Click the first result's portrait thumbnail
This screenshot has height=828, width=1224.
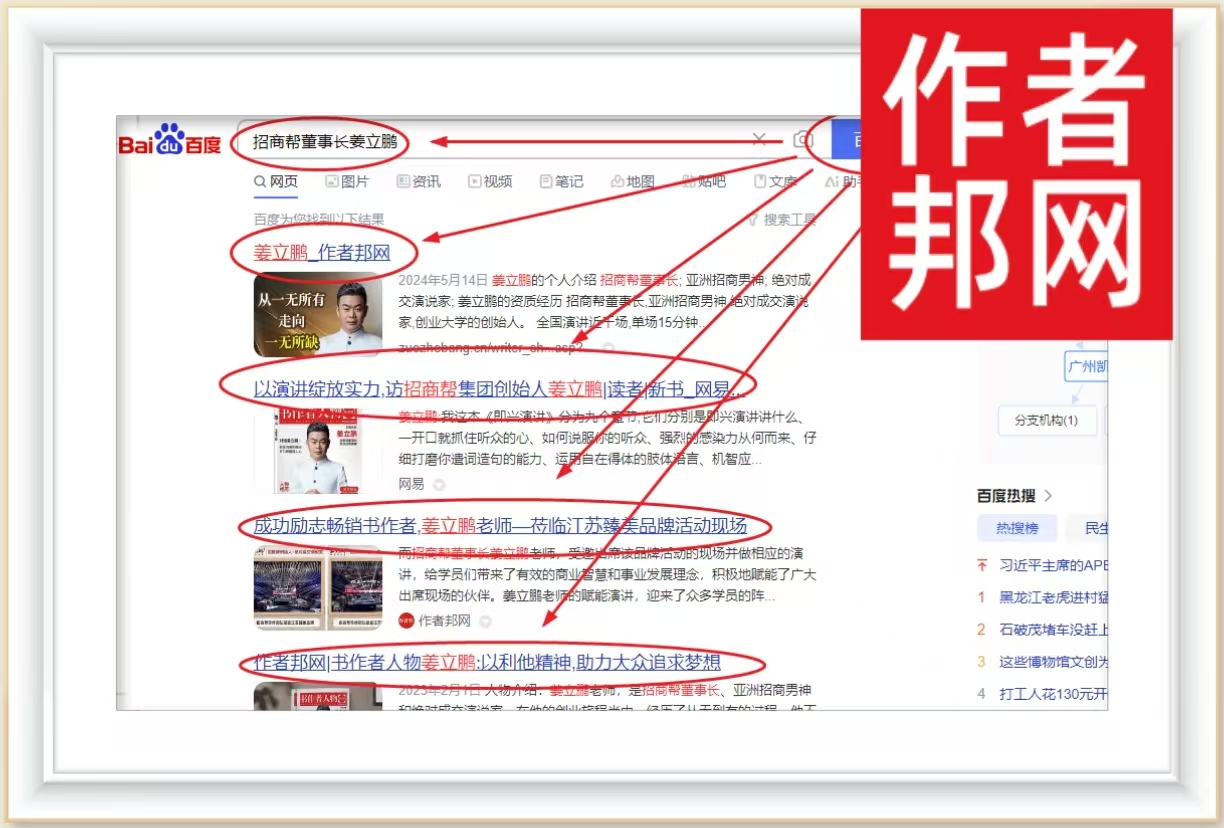point(317,314)
